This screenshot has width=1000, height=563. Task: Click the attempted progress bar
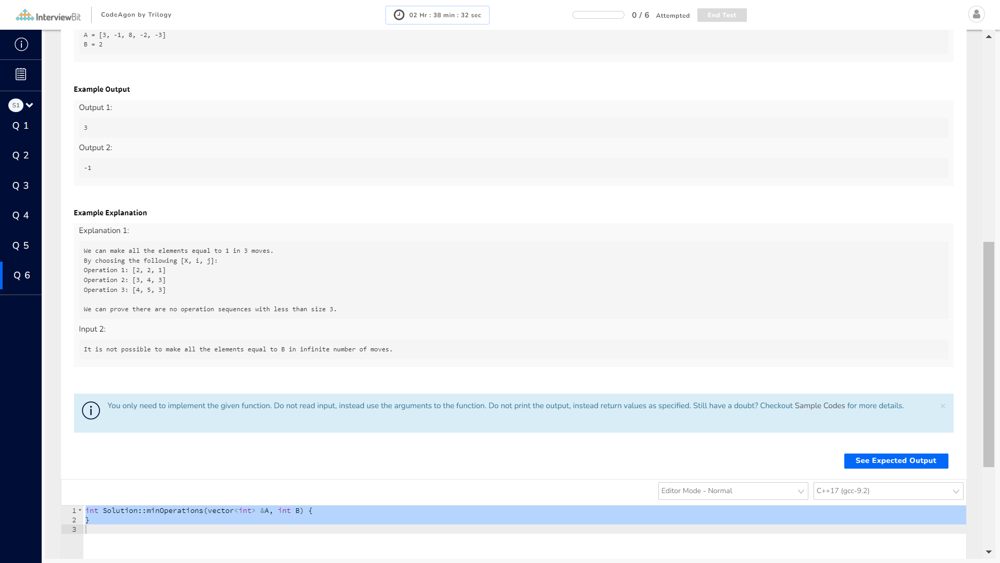[x=598, y=15]
